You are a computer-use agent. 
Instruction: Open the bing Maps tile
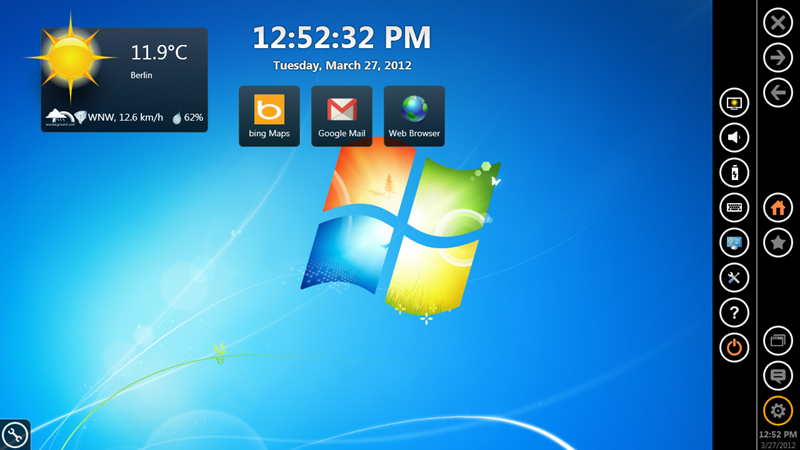[269, 116]
